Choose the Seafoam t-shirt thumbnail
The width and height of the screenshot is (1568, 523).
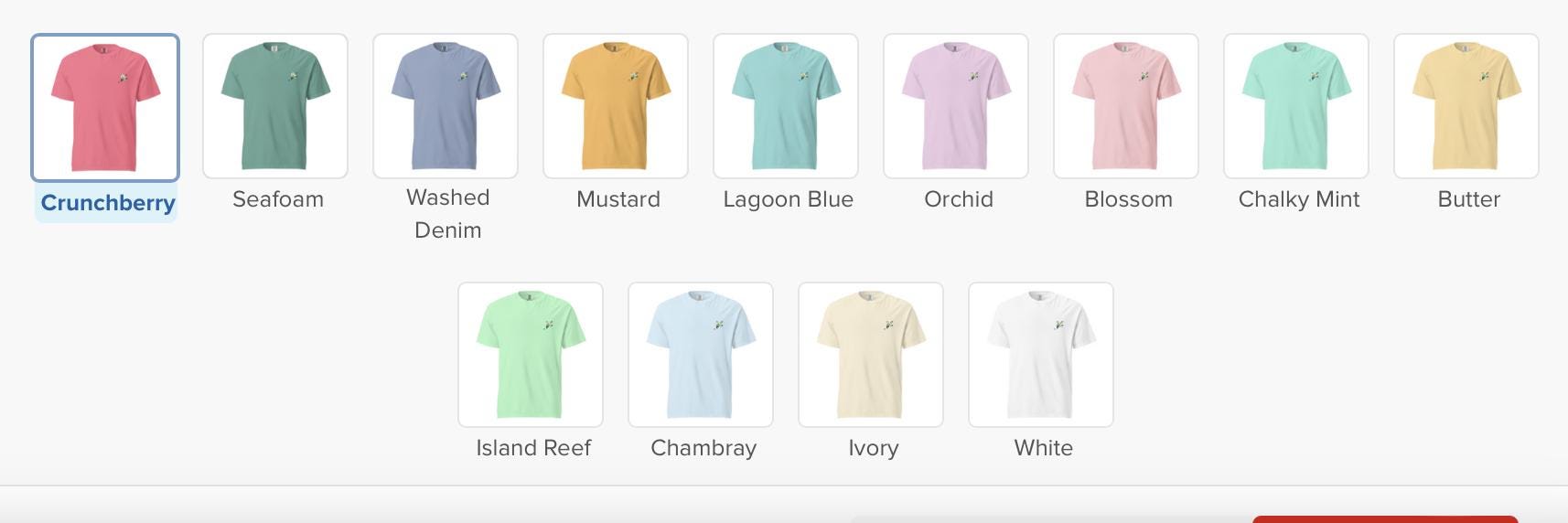click(275, 106)
